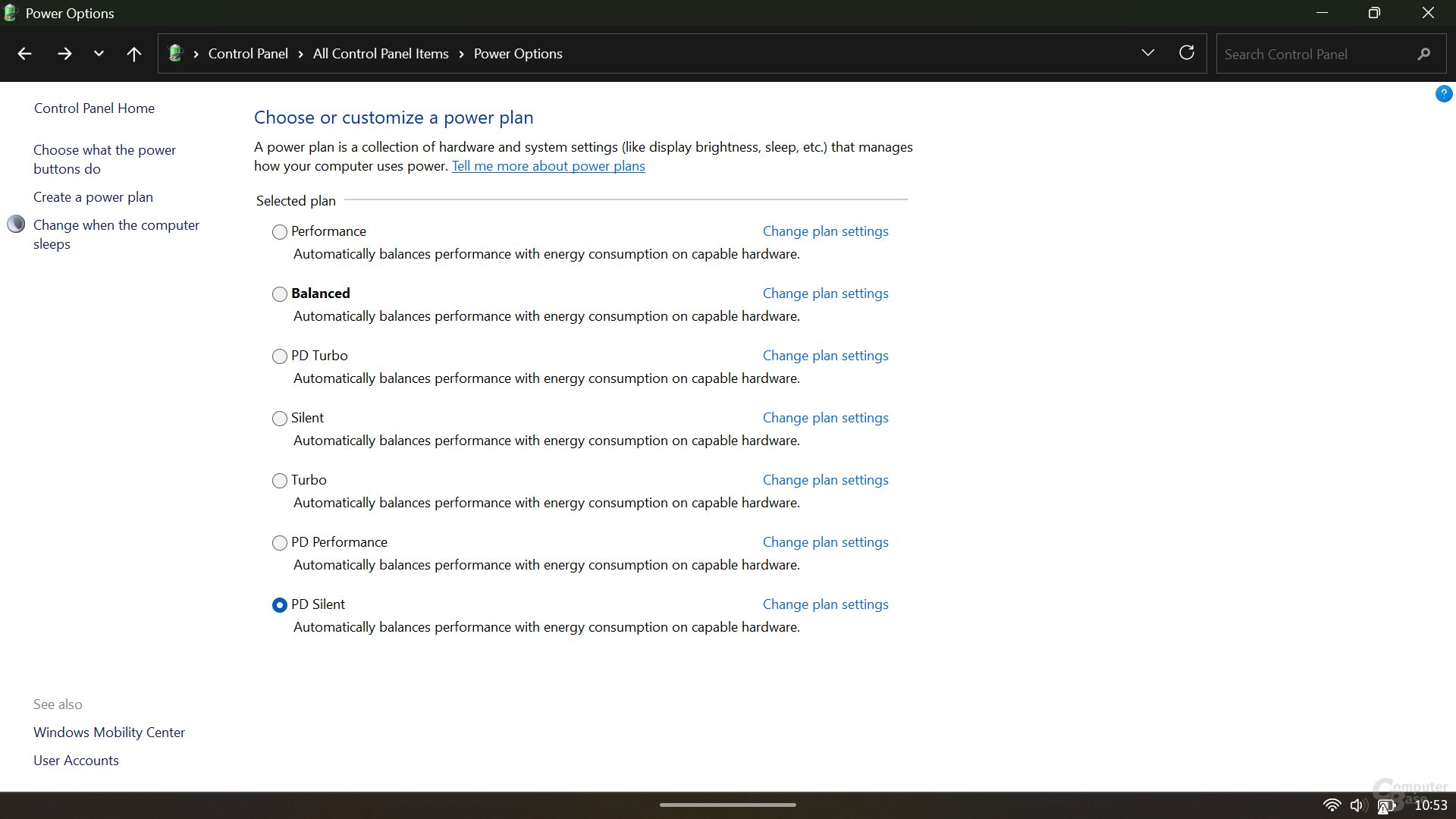1456x819 pixels.
Task: Open the blue help question mark
Action: [1443, 94]
